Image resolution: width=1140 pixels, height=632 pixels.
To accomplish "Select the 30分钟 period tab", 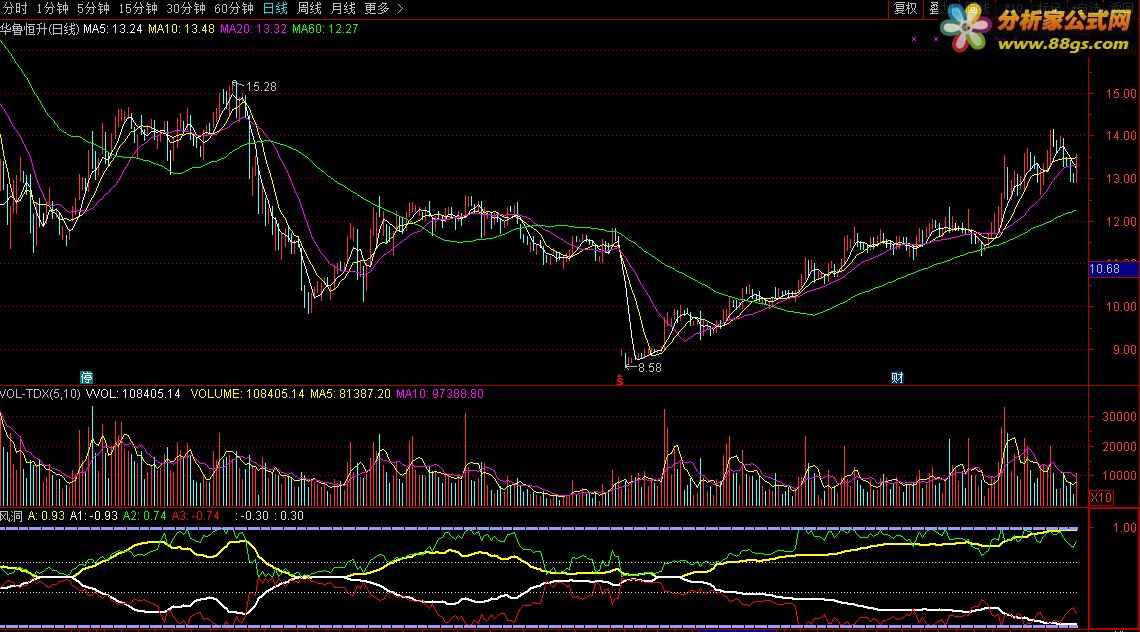I will (185, 9).
